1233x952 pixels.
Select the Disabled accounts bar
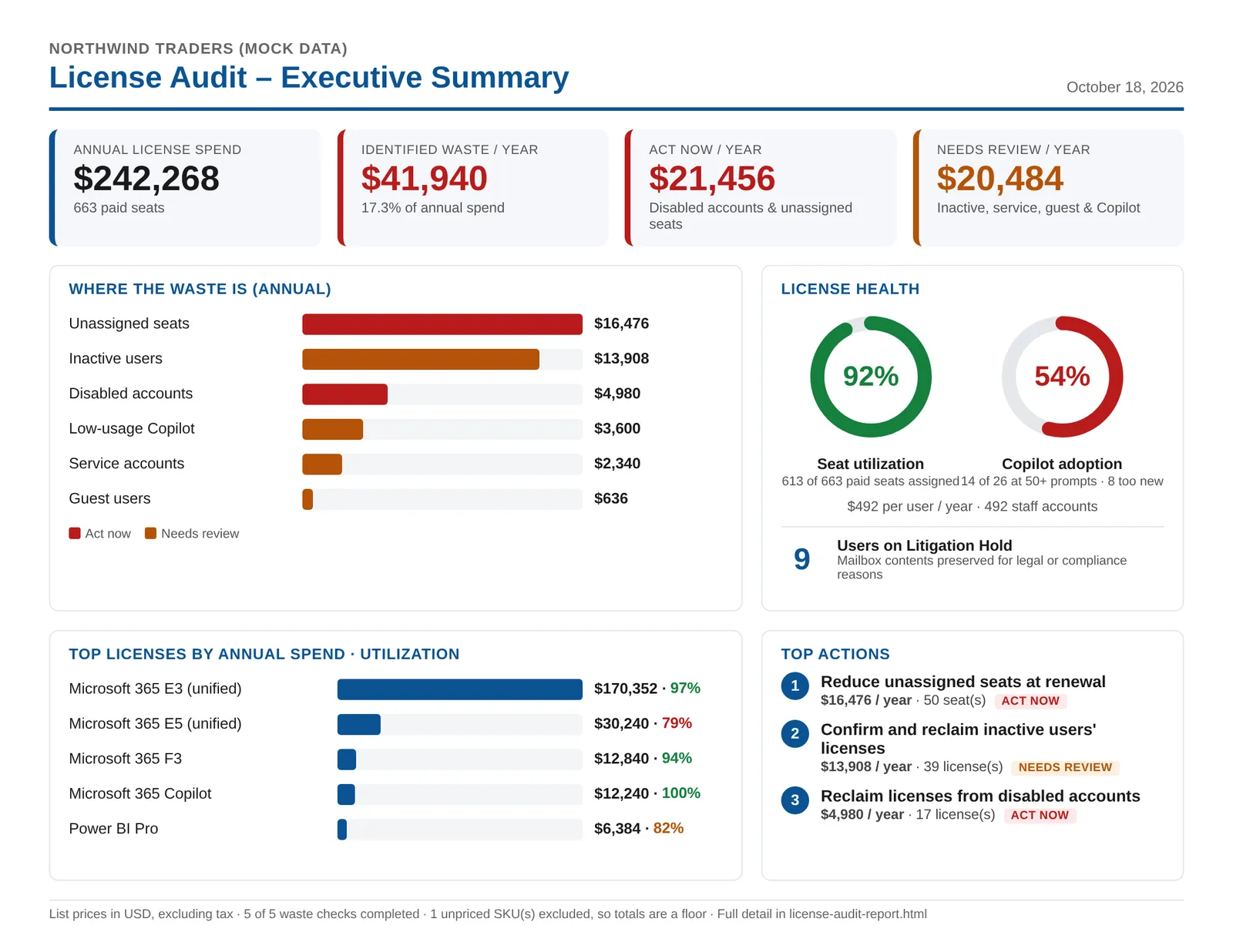344,394
